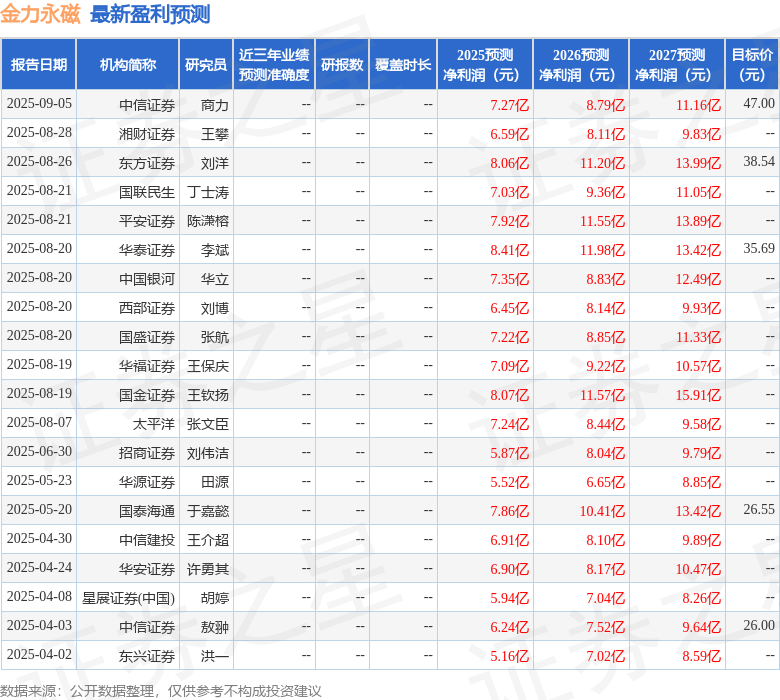Open the 东方证券 institution entry

147,163
